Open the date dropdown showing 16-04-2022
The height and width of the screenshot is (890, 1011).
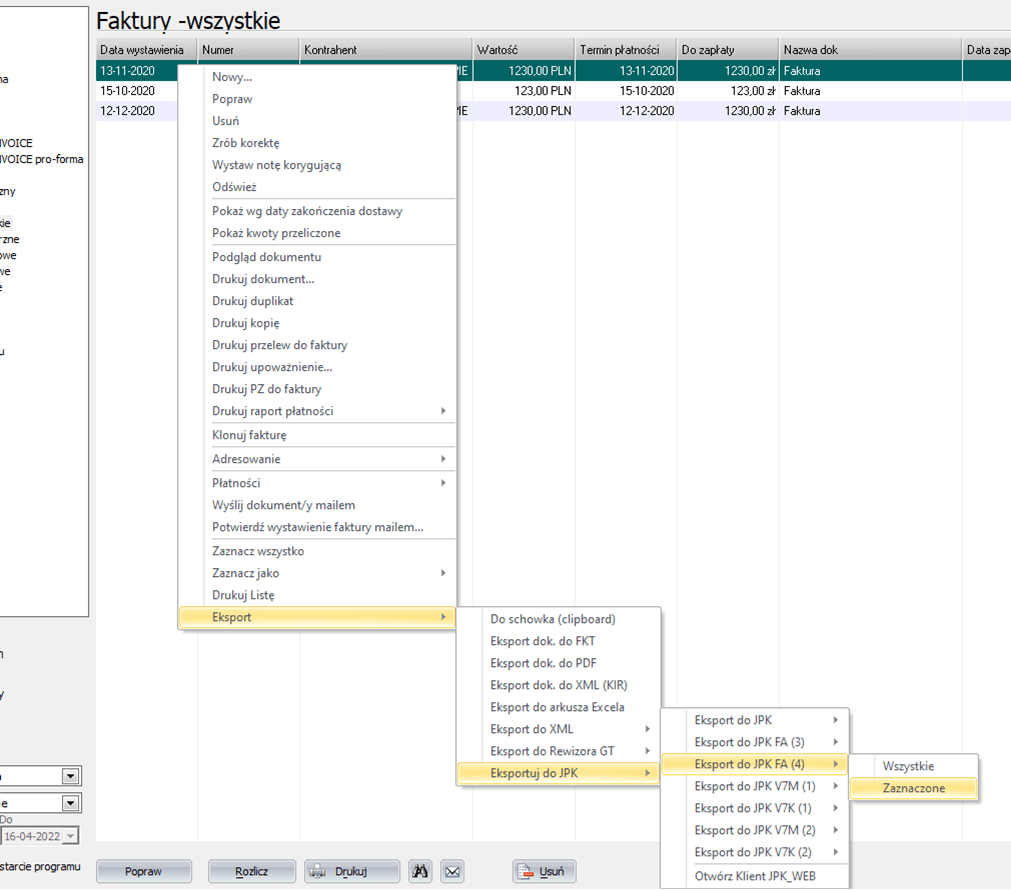70,836
